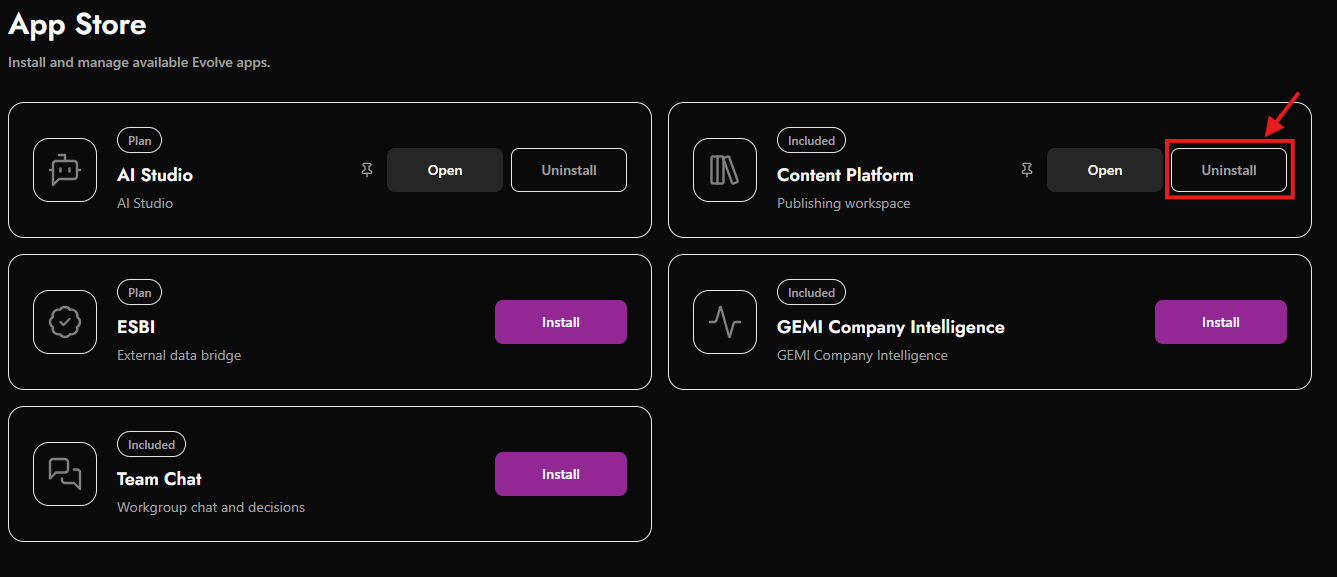Screen dimensions: 1337x577
Task: Click the Team Chat speech bubbles icon
Action: [x=65, y=474]
